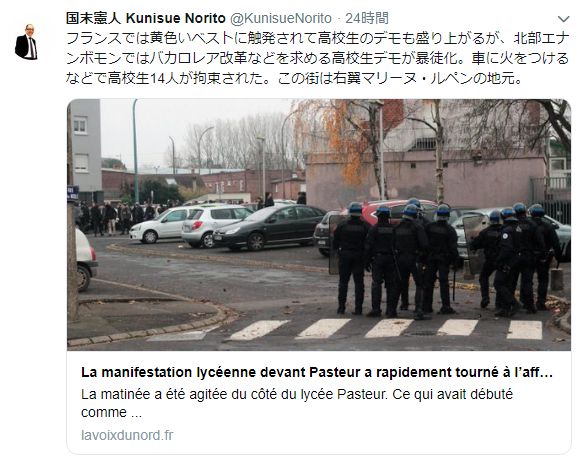Open the tweet via 24時間 timestamp
The width and height of the screenshot is (581, 462).
point(367,18)
